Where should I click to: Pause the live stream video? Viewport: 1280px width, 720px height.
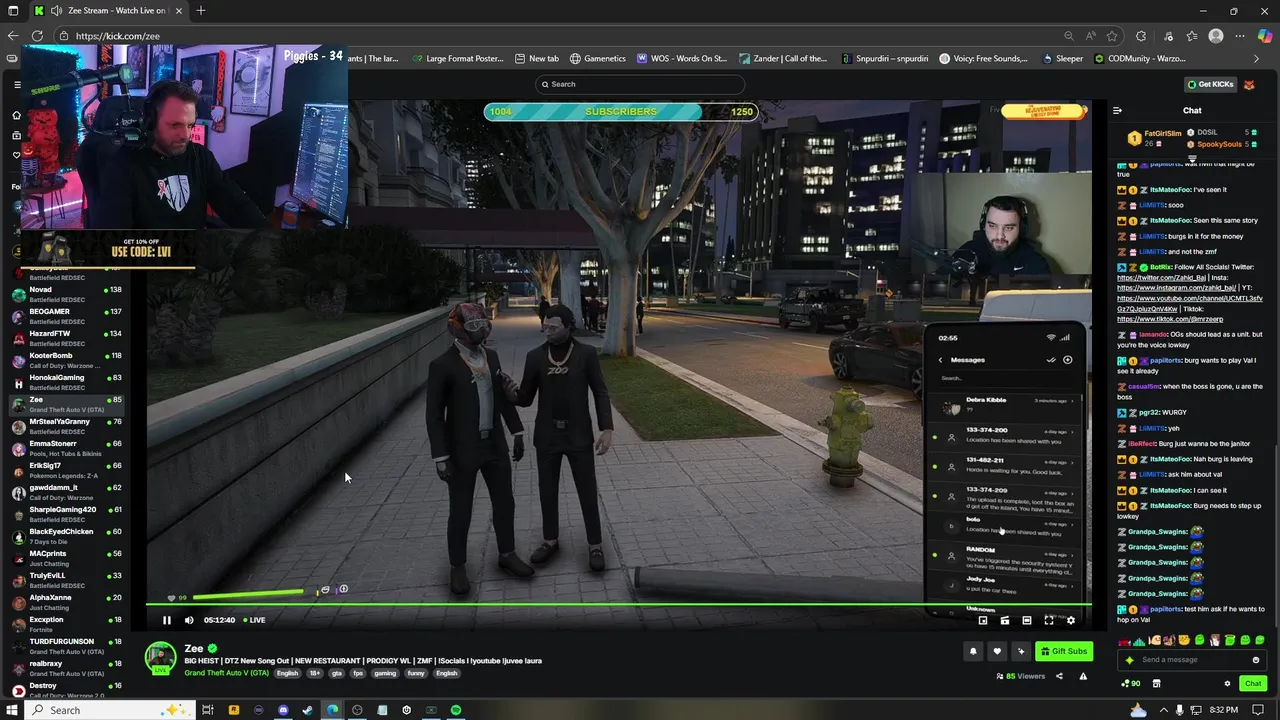(x=167, y=620)
